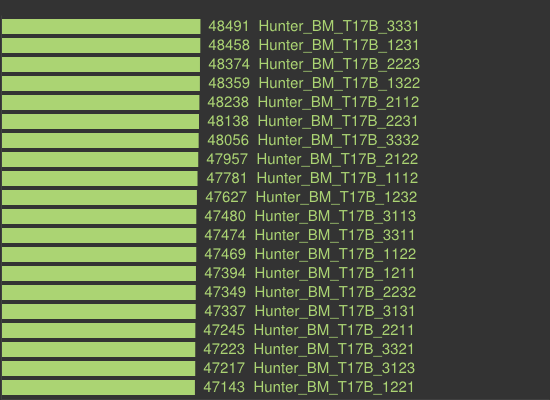Click the bar beside 47957
The width and height of the screenshot is (550, 400).
pos(100,159)
